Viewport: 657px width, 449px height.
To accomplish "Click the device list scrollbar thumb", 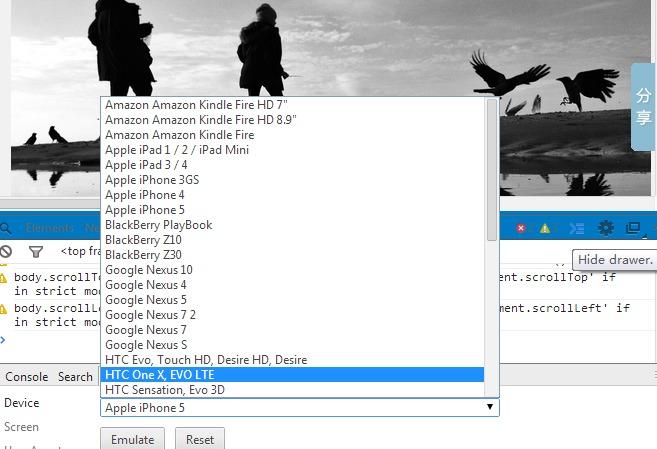I will click(x=492, y=170).
